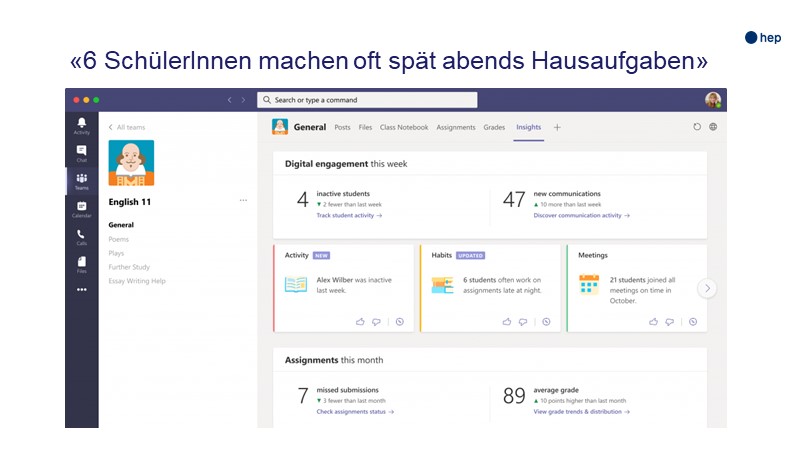Click the General channel avatar in header
Viewport: 800px width, 450px height.
280,127
